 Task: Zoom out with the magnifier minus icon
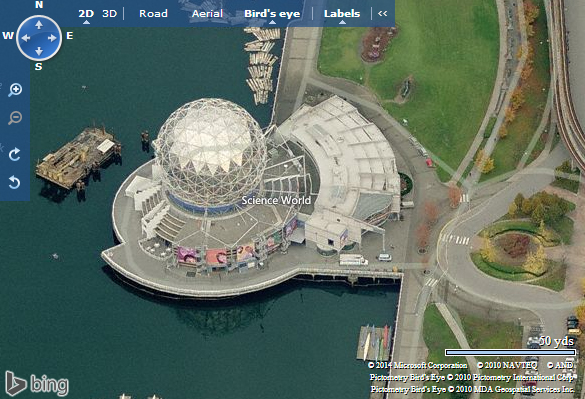[x=15, y=118]
